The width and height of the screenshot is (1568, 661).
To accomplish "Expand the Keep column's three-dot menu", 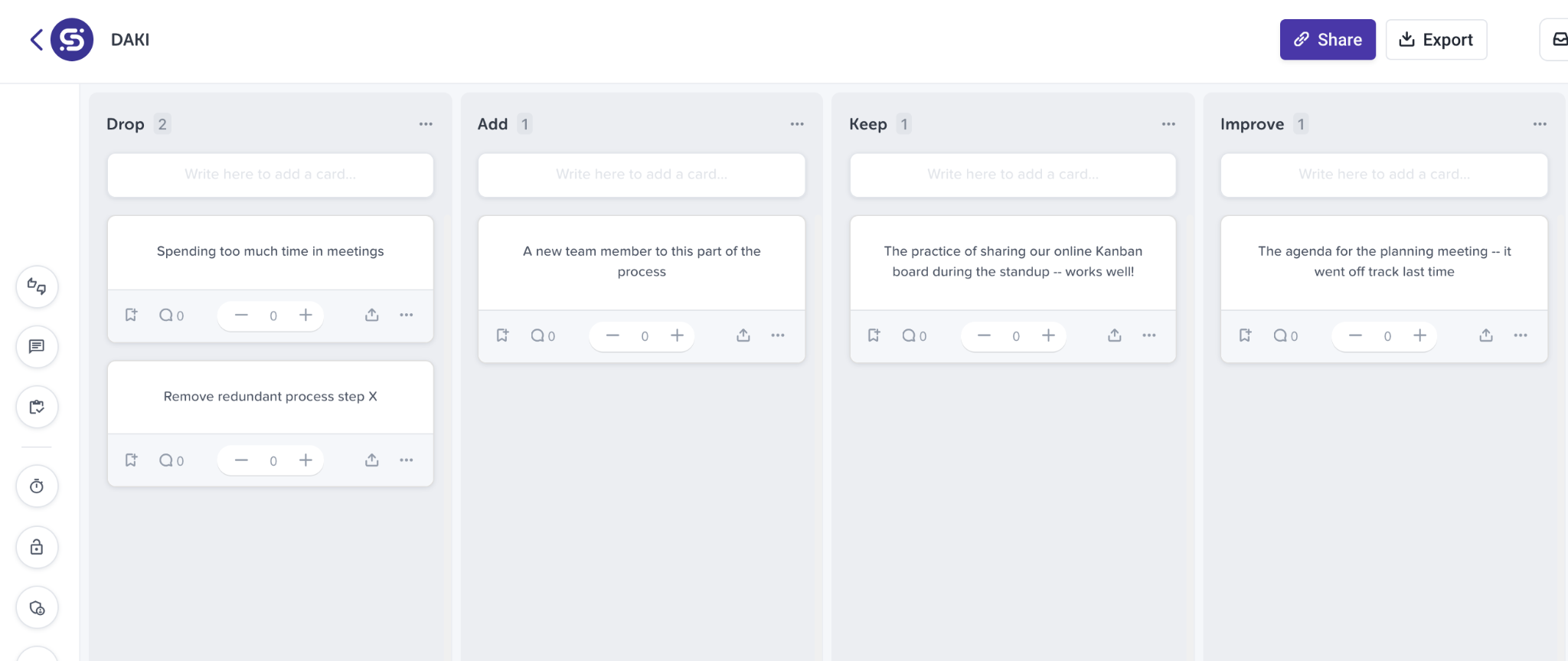I will (1168, 123).
